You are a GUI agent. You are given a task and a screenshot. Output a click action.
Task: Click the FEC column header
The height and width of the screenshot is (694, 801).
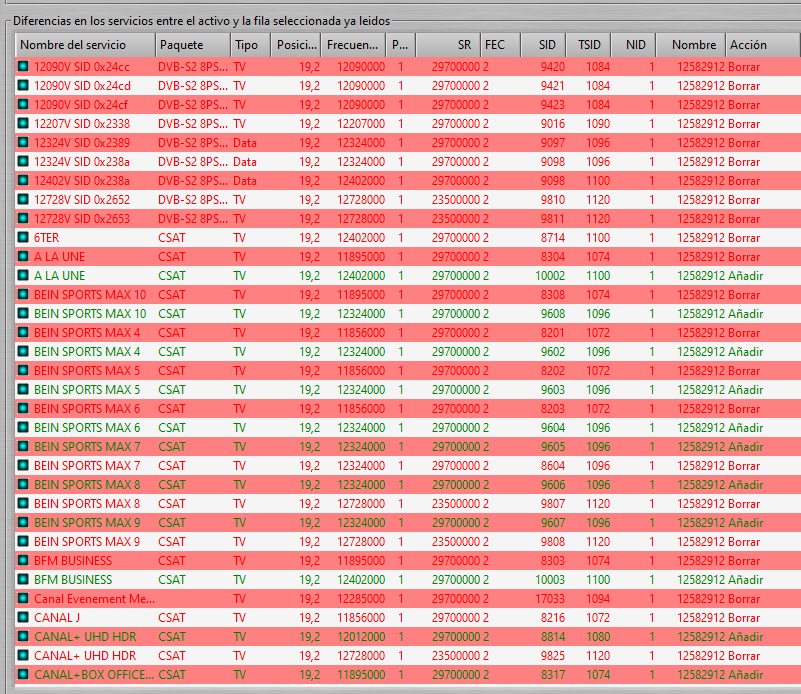click(500, 45)
